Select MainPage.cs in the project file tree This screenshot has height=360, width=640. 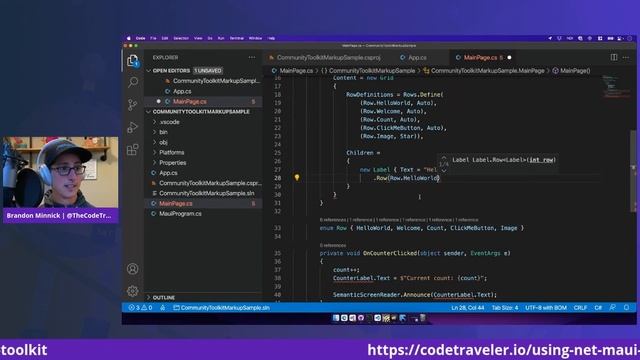(x=203, y=204)
